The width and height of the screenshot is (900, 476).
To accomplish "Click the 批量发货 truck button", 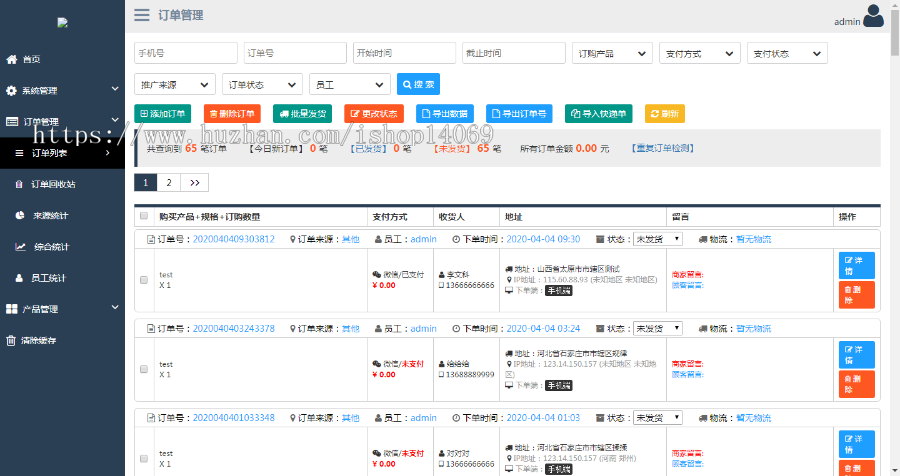I will [303, 114].
